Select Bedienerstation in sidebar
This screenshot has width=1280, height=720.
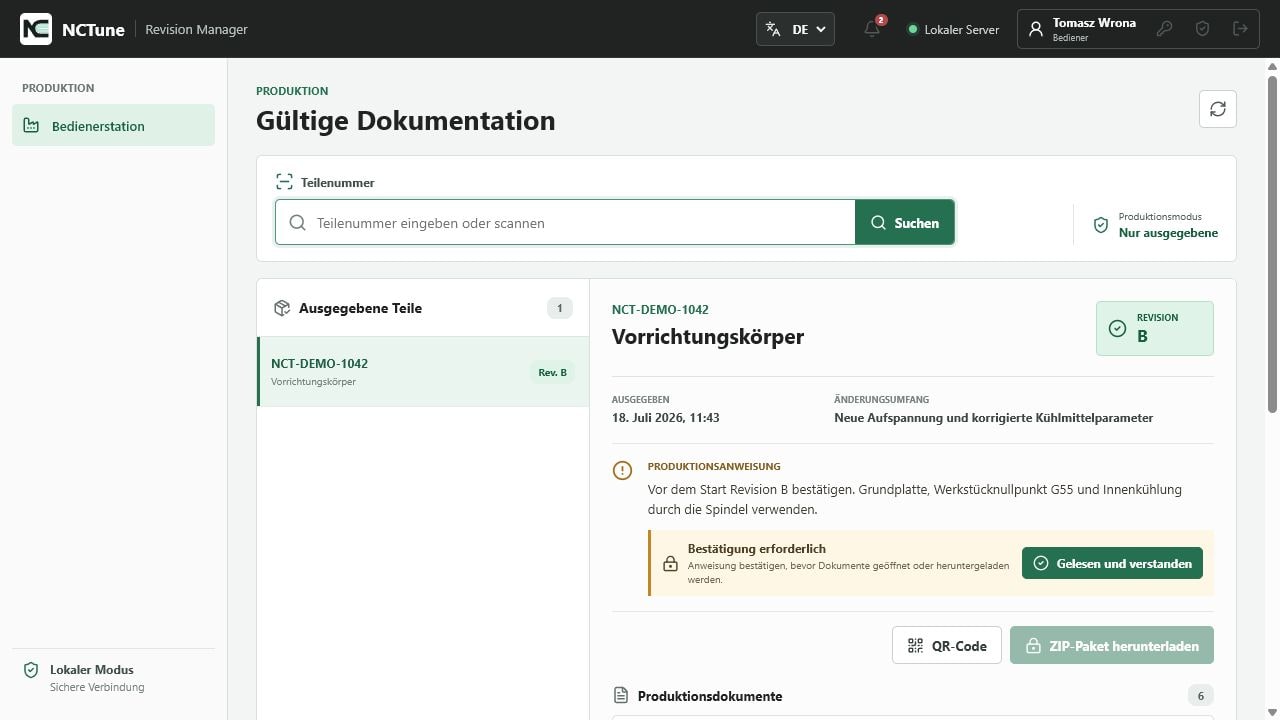point(113,126)
